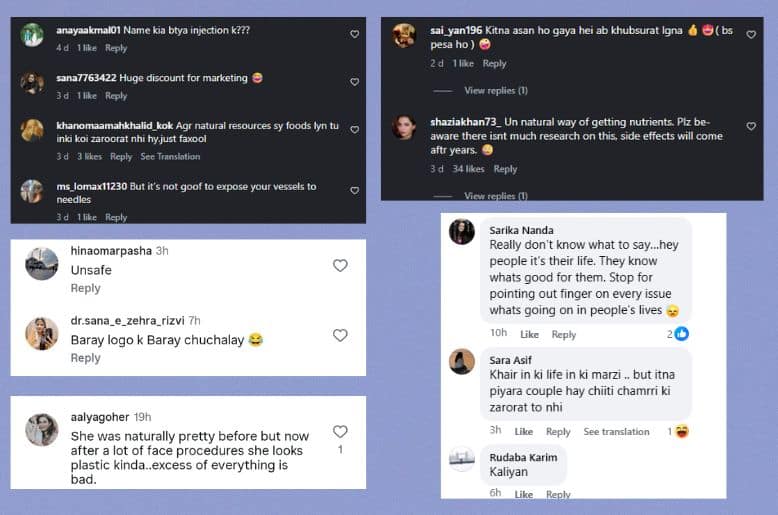
Task: Tap the heart beside shaziakhan73_'s comment
Action: click(751, 127)
